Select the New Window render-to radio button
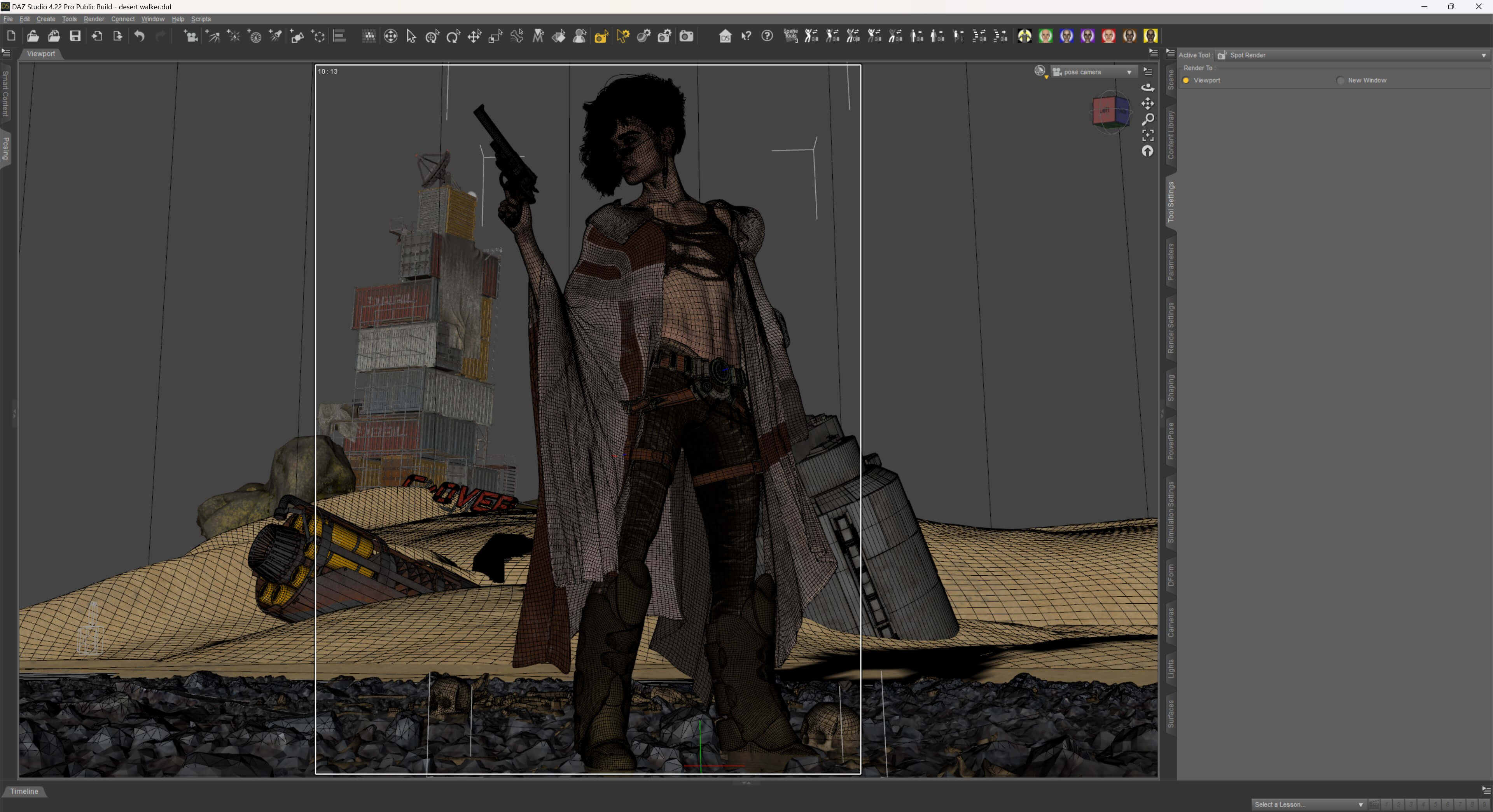 [x=1341, y=80]
